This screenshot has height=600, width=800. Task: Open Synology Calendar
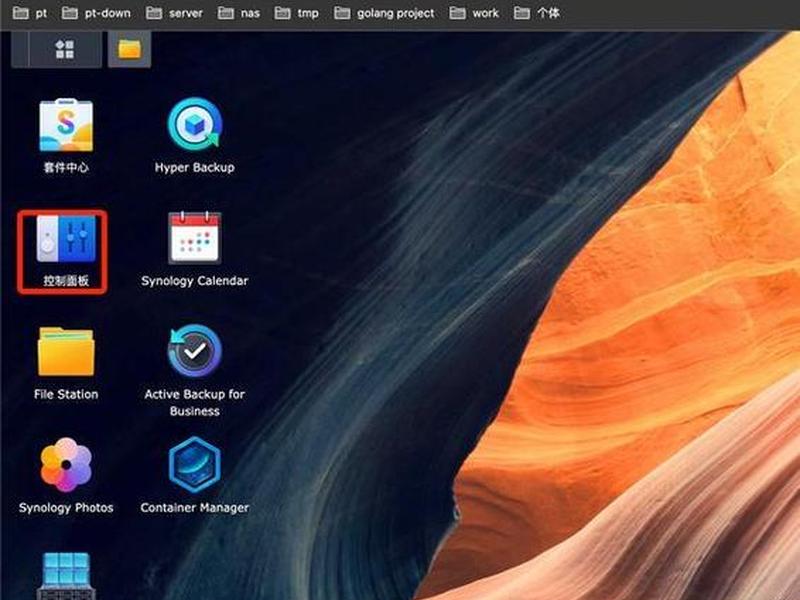tap(194, 238)
